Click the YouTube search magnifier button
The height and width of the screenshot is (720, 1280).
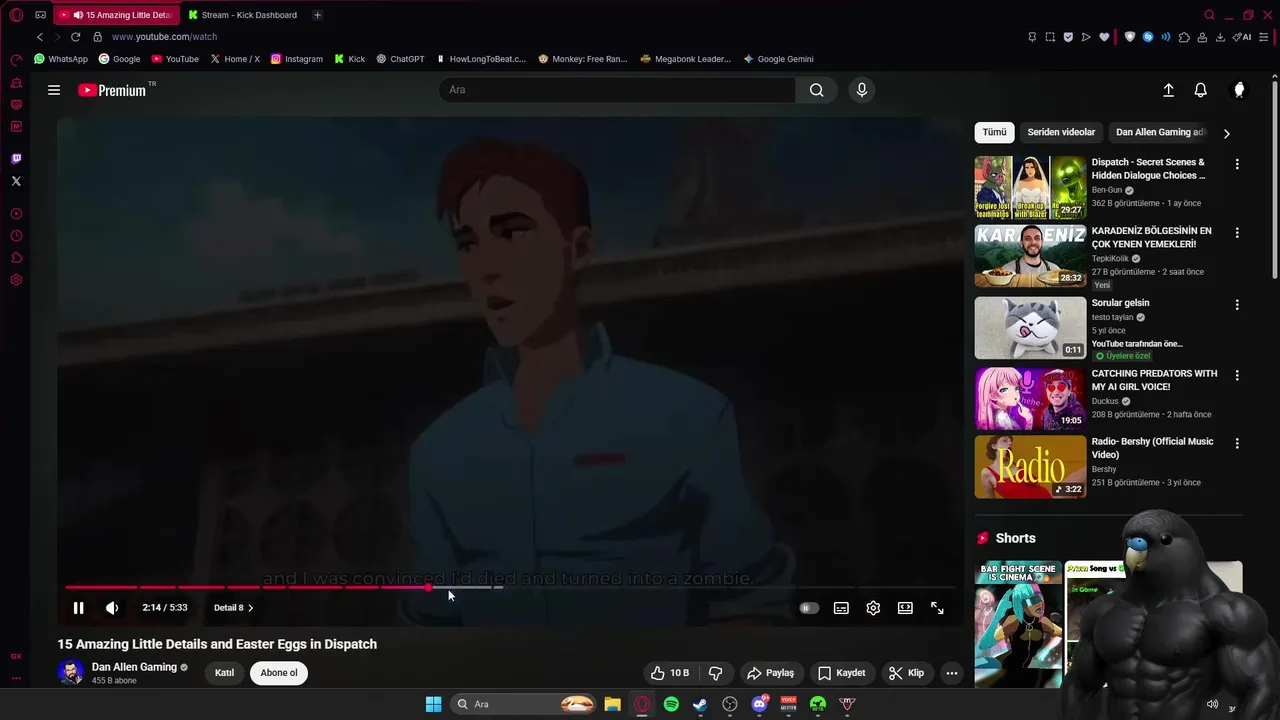pyautogui.click(x=817, y=90)
